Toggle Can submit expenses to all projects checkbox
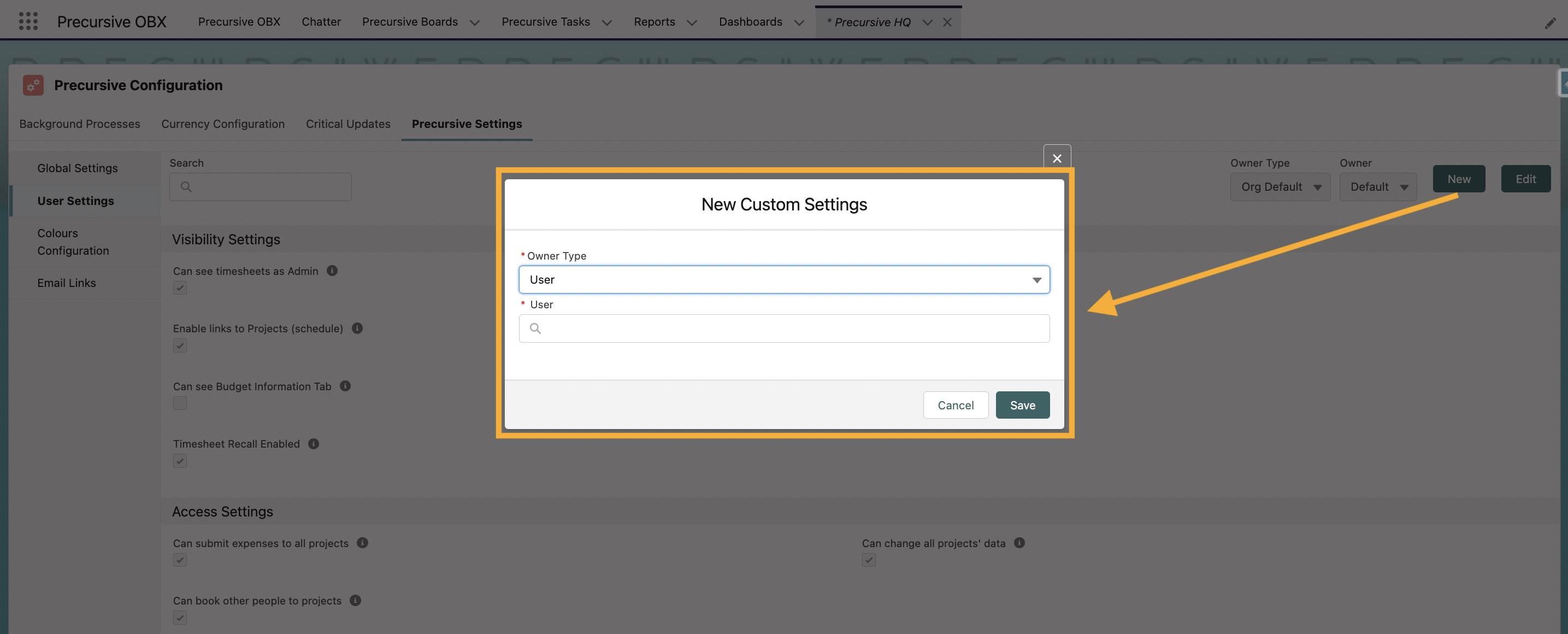The width and height of the screenshot is (1568, 634). [180, 560]
